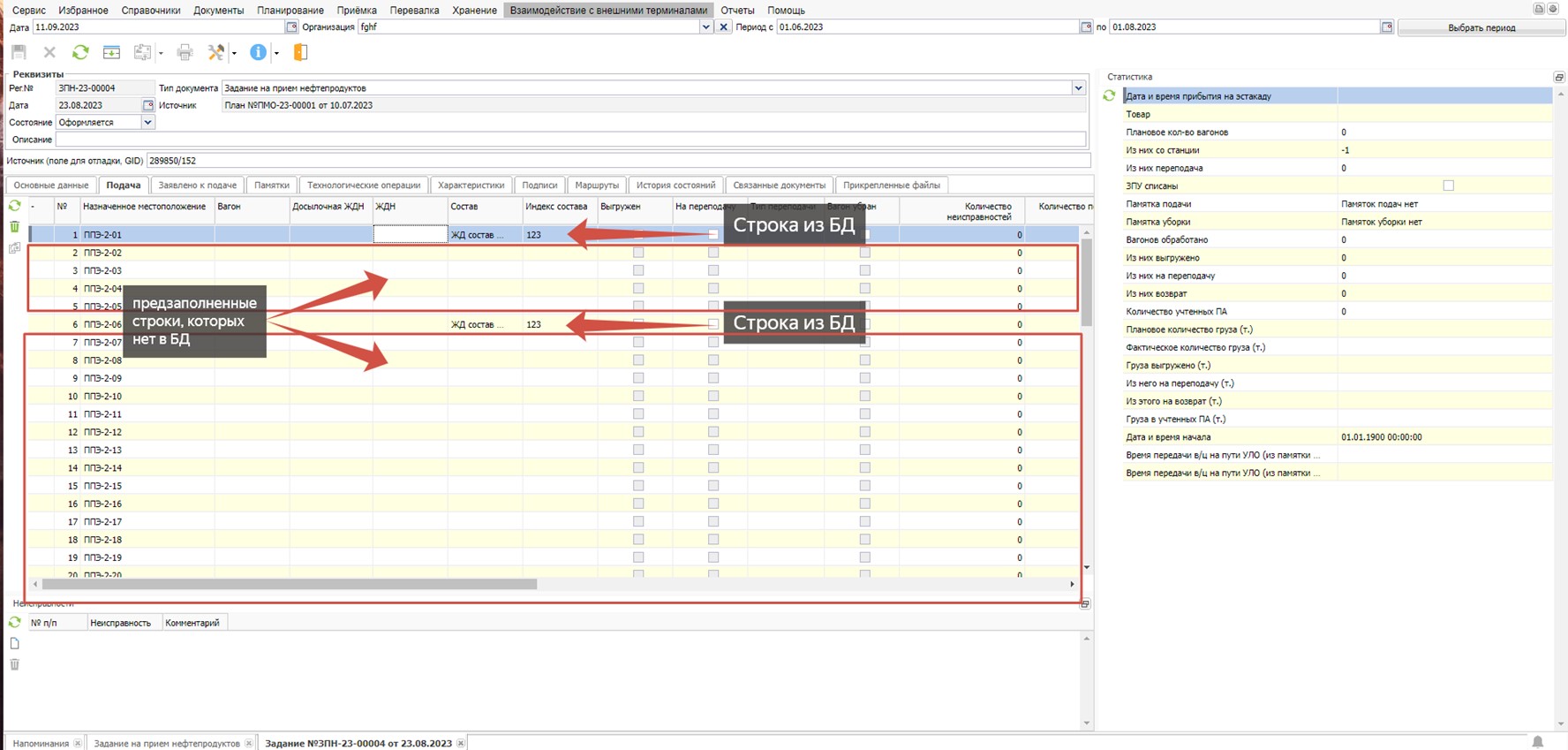
Task: Open the blue information icon
Action: (258, 53)
